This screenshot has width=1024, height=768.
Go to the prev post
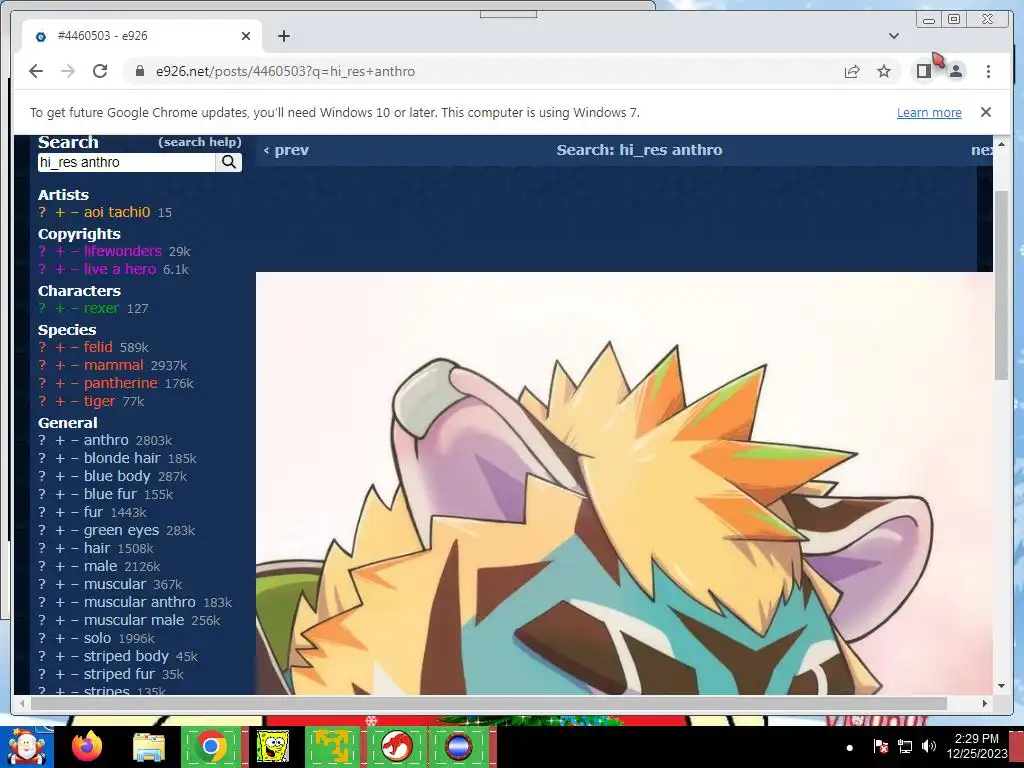[x=286, y=150]
